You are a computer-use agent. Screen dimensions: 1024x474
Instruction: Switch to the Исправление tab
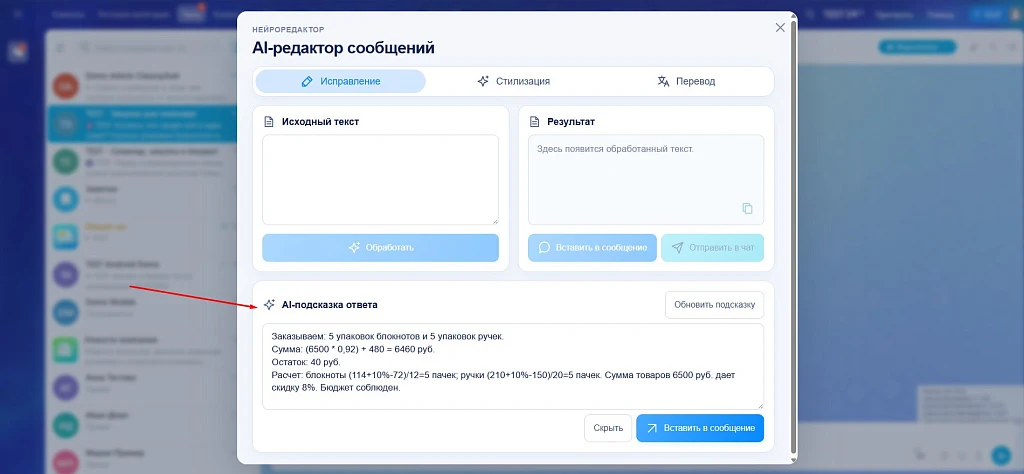pyautogui.click(x=340, y=82)
